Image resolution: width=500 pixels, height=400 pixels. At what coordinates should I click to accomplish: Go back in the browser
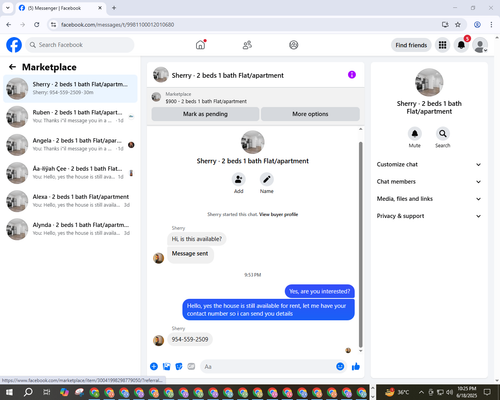pos(9,25)
